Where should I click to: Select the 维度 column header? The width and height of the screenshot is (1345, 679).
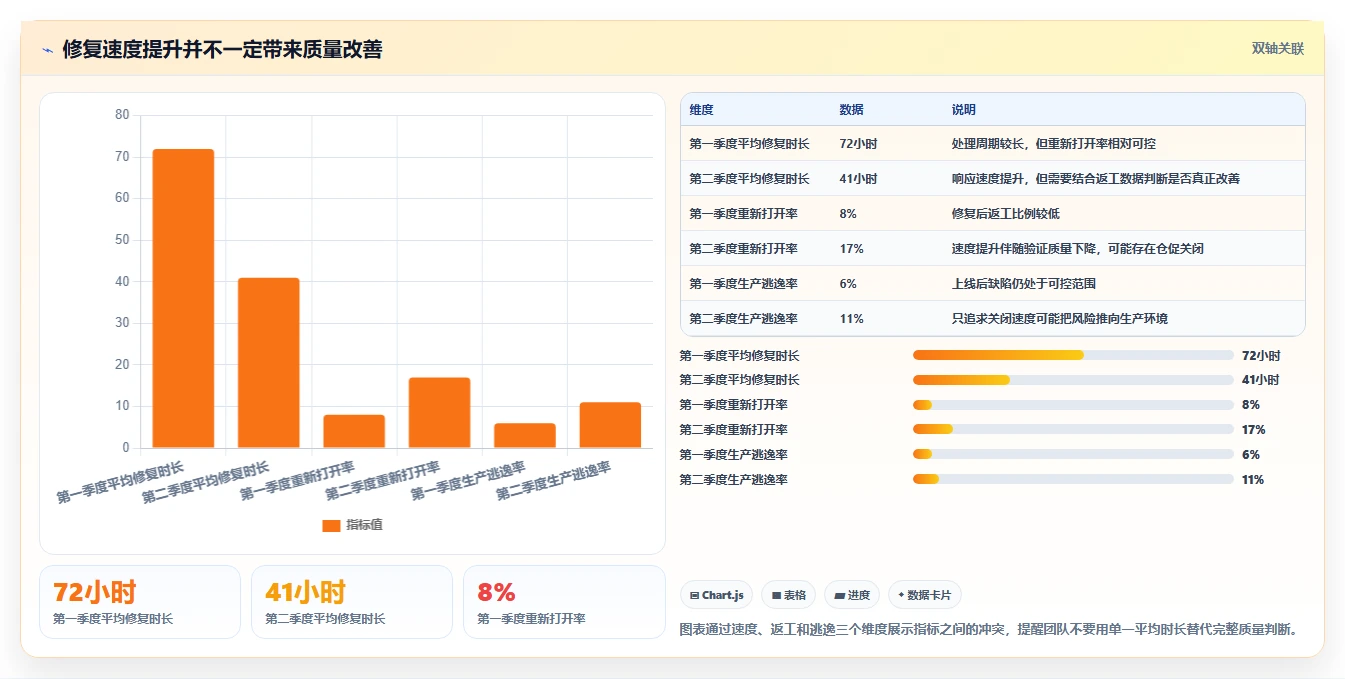(x=702, y=110)
